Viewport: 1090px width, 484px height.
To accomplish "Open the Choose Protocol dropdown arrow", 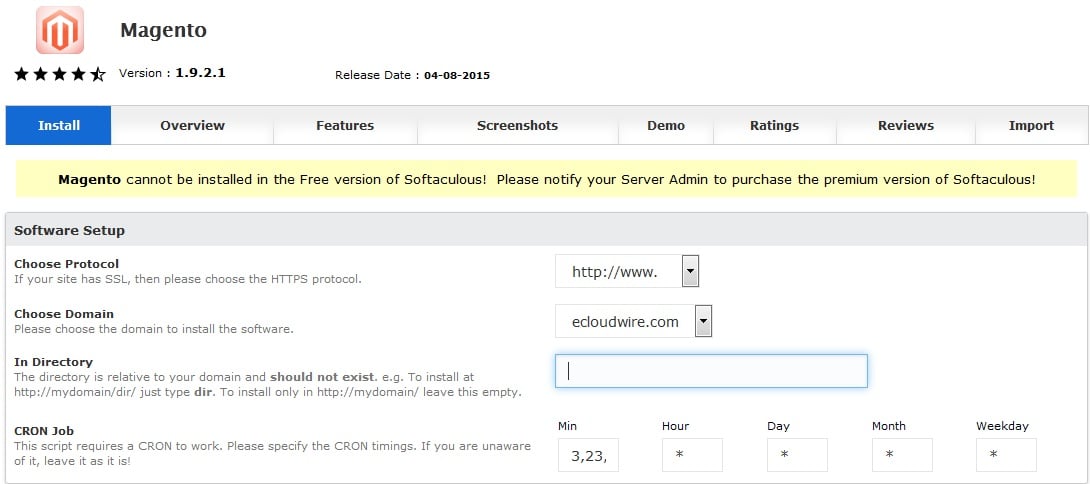I will (690, 271).
